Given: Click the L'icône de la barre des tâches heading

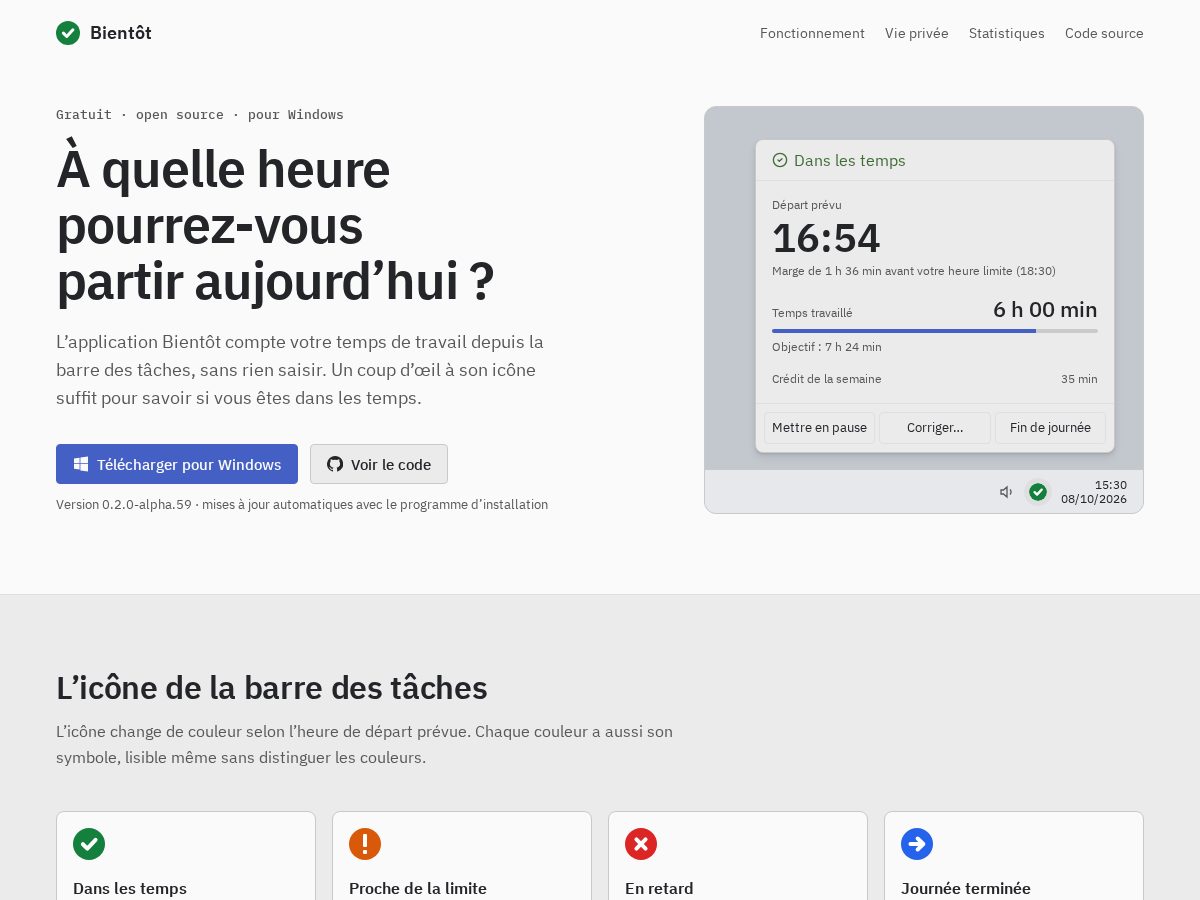Looking at the screenshot, I should point(272,688).
